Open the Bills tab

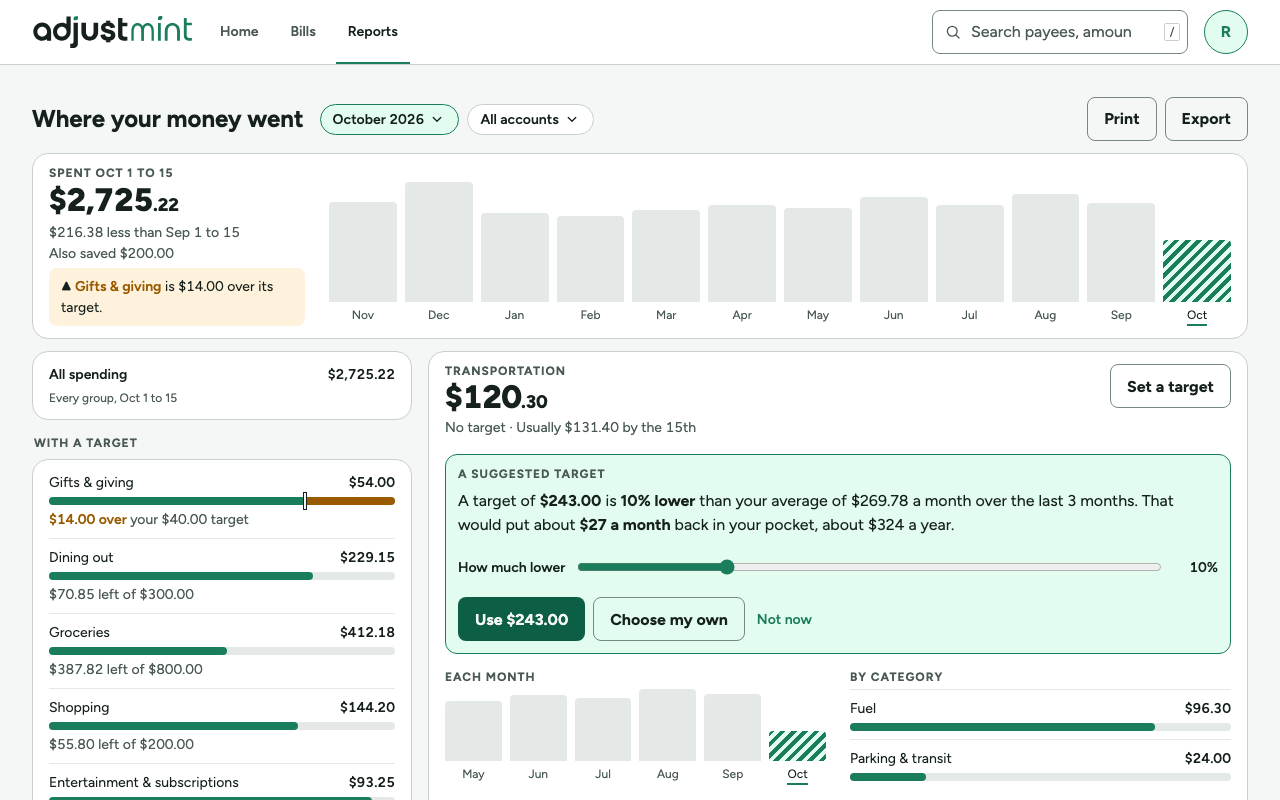coord(303,32)
